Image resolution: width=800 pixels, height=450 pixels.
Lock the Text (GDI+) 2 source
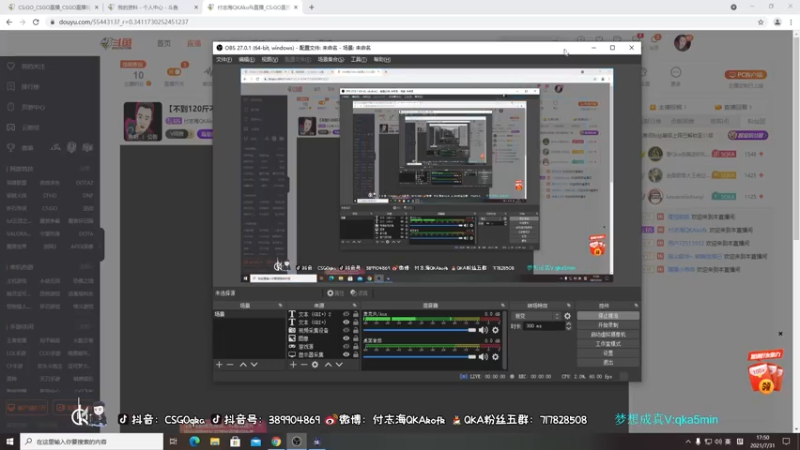coord(356,314)
